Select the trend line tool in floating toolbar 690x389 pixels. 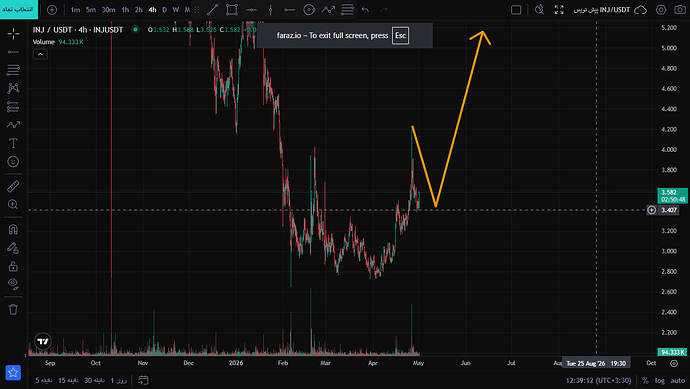213,10
